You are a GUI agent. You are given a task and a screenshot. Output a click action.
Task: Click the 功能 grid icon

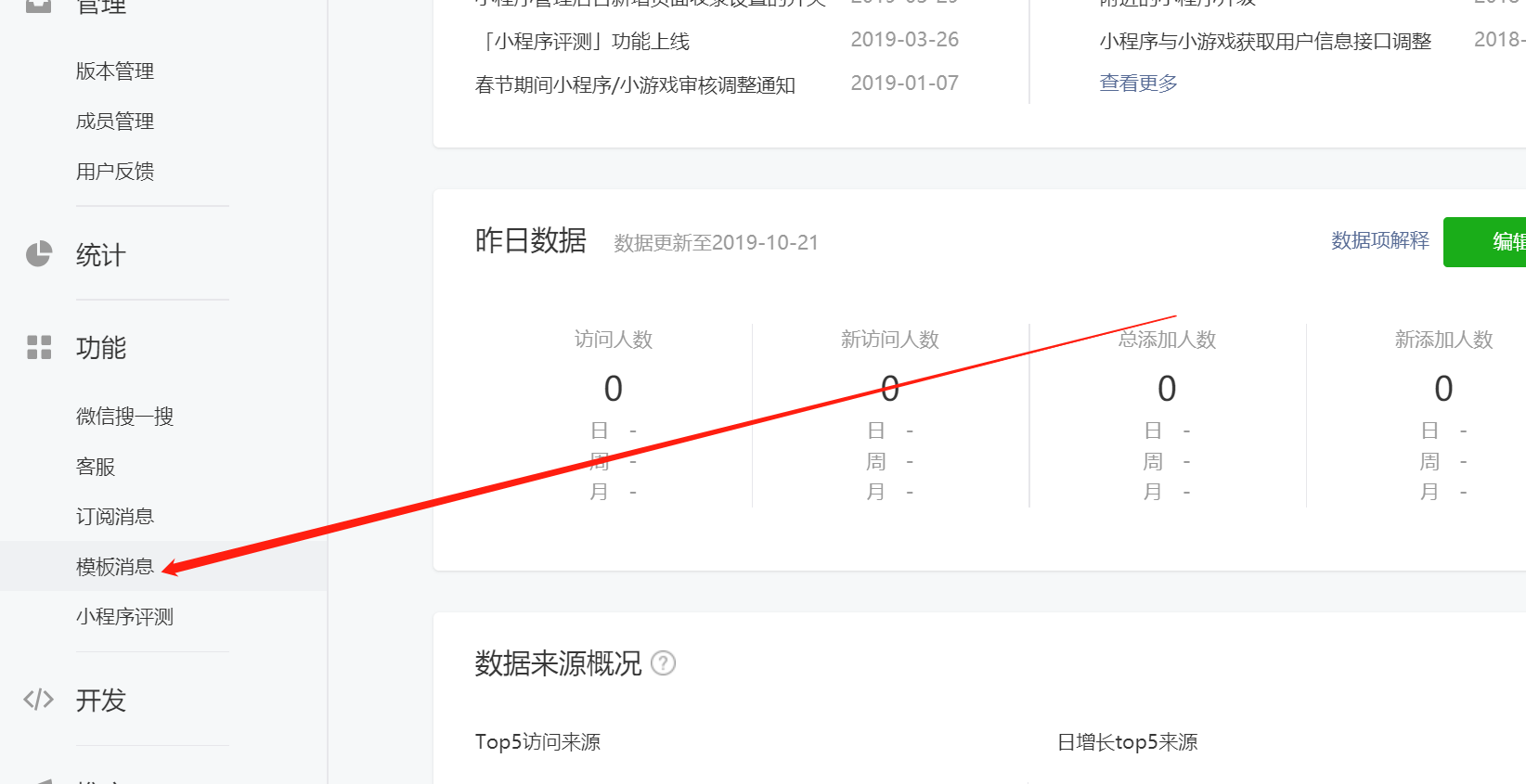click(39, 347)
